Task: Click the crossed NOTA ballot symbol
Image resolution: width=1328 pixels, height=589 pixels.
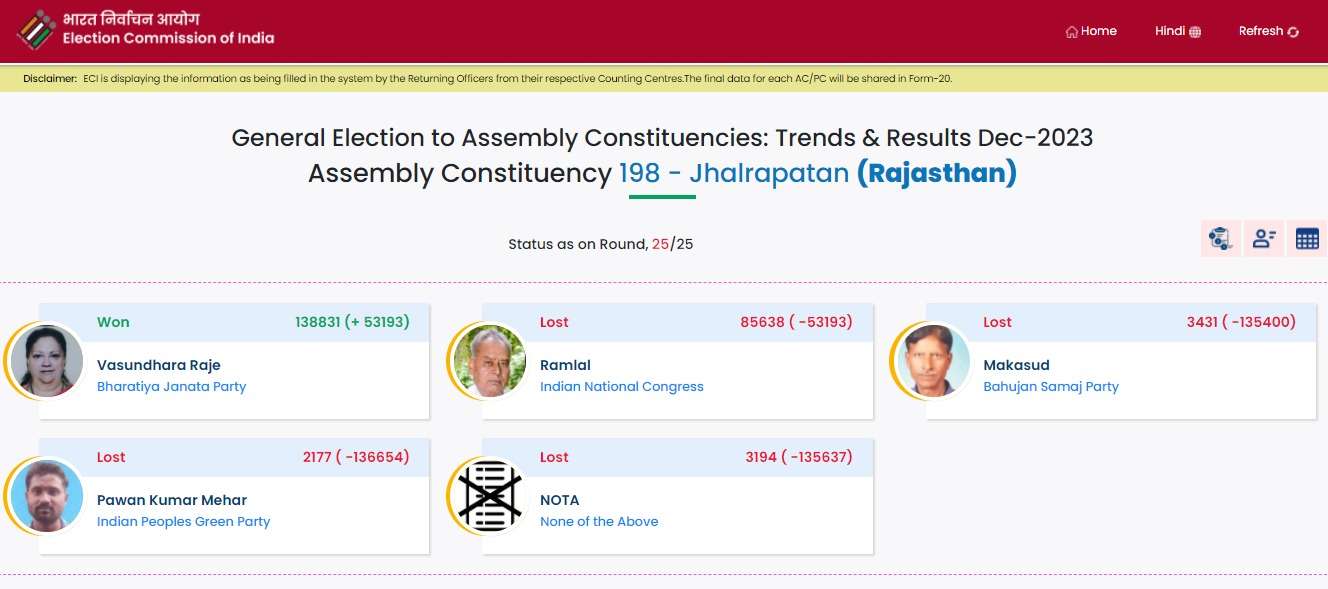Action: point(489,496)
